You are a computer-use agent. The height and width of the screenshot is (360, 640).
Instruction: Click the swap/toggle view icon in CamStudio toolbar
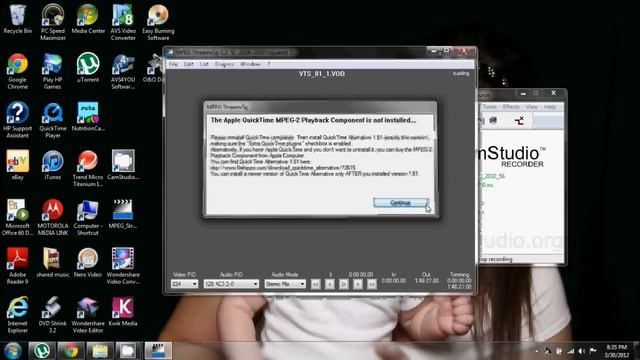point(519,120)
